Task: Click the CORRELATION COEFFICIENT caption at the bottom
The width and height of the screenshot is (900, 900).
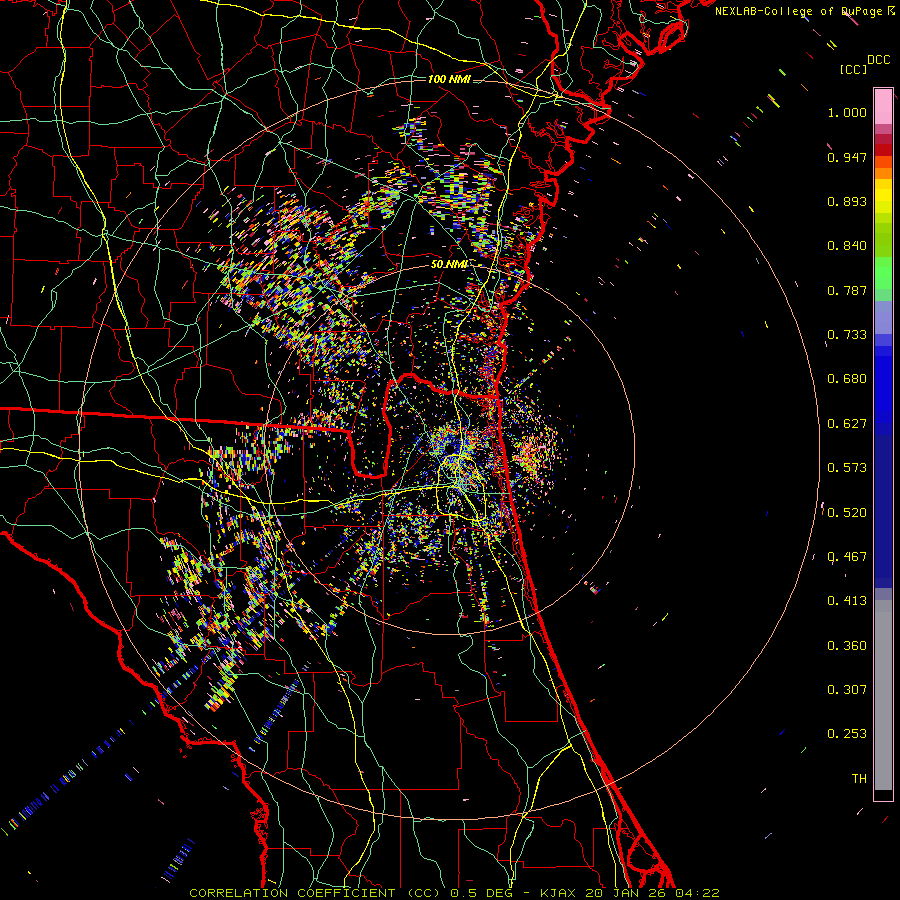Action: (x=454, y=893)
